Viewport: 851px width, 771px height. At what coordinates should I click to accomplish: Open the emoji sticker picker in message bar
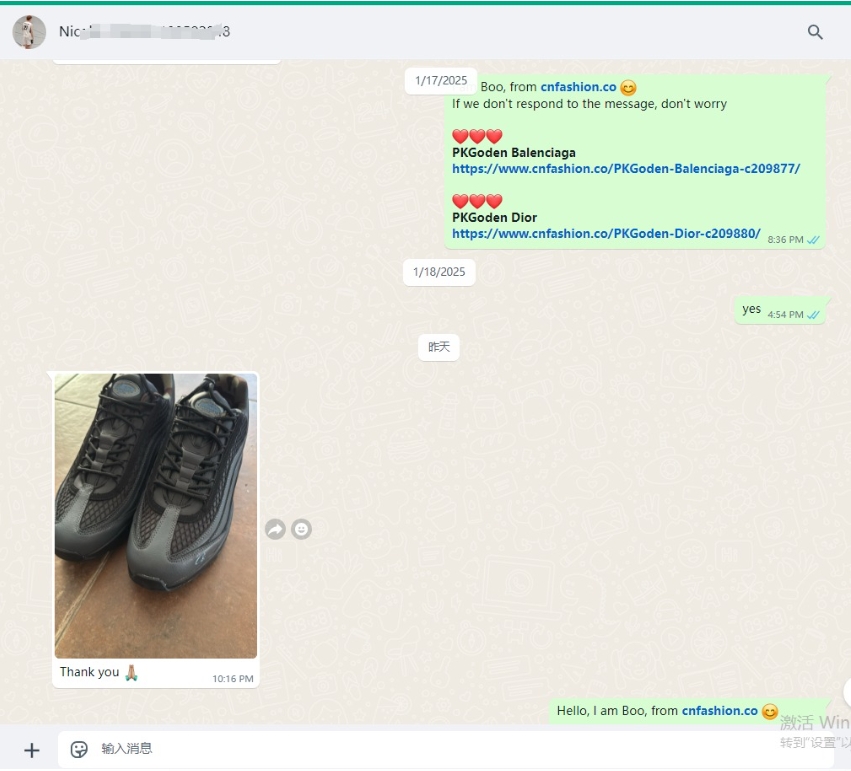click(x=78, y=748)
